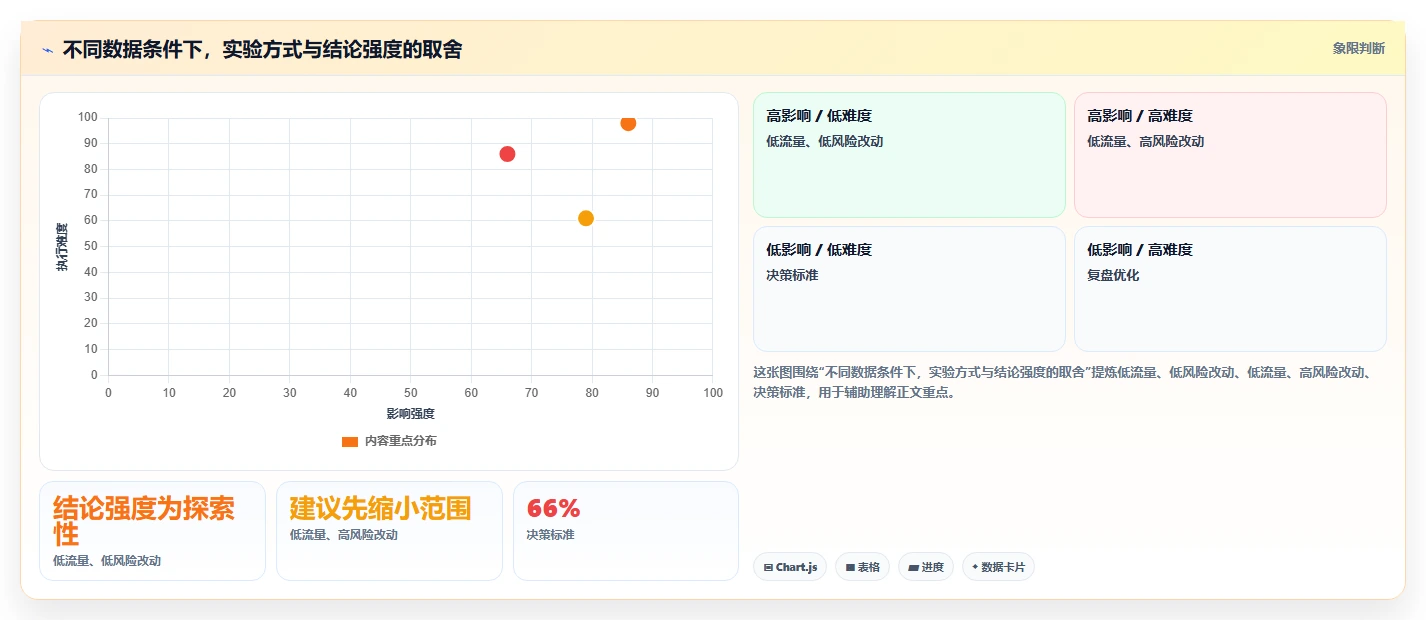Screen dimensions: 1426x620
Task: Click the 复盘优化 text in quadrant card
Action: pyautogui.click(x=1113, y=275)
